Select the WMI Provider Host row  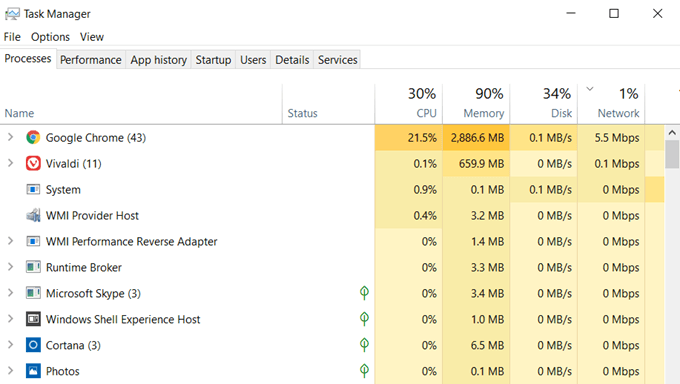(332, 216)
